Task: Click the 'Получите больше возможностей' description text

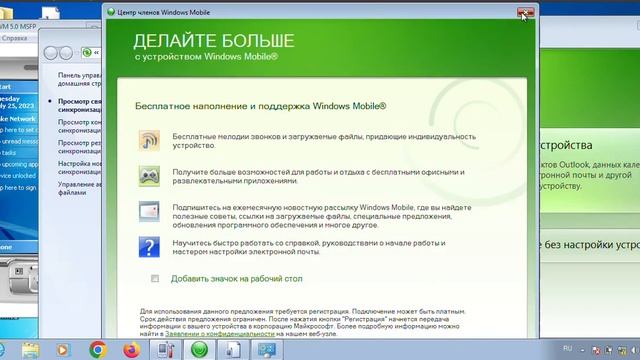Action: pyautogui.click(x=318, y=176)
